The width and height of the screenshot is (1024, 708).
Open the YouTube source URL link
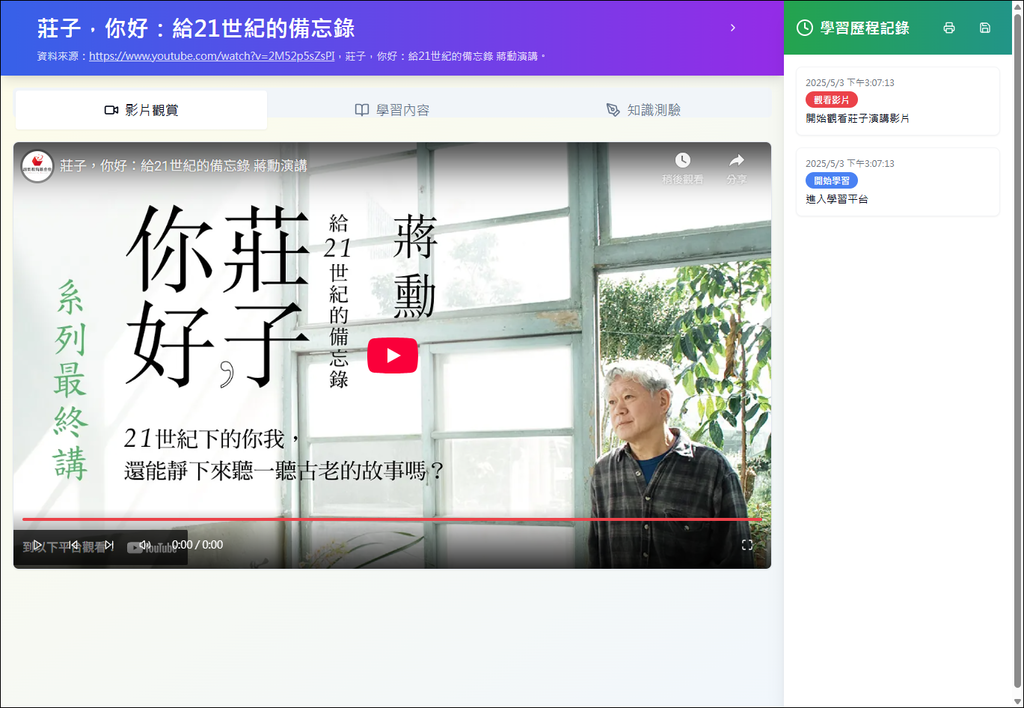(x=212, y=56)
